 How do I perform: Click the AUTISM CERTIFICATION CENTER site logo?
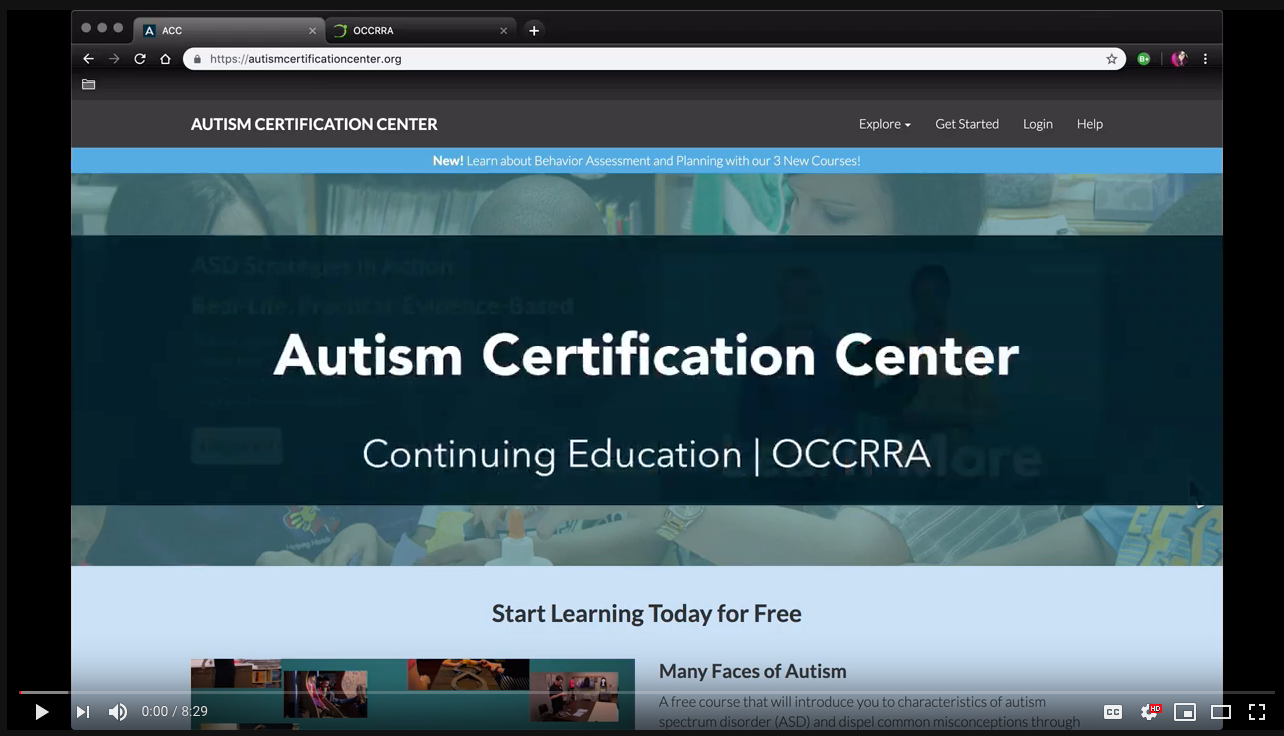(314, 124)
